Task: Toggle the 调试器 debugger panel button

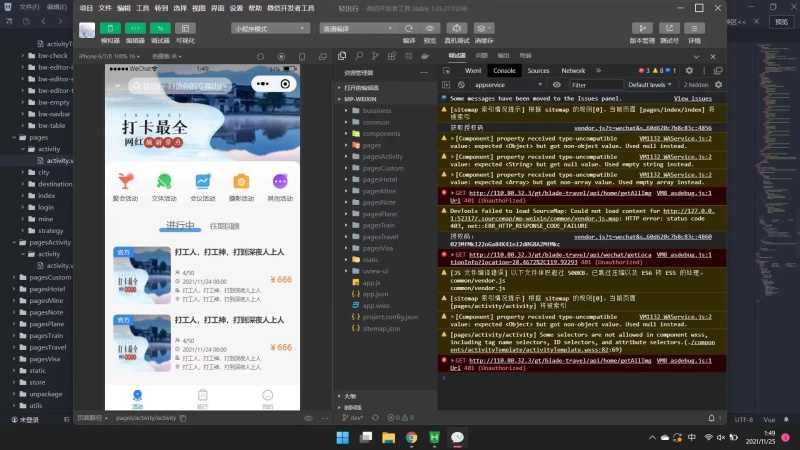Action: point(160,29)
